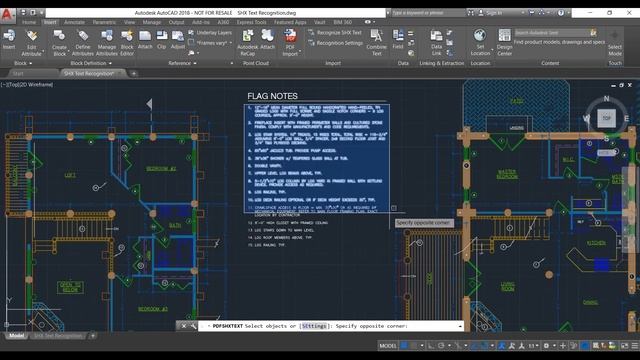
Task: Switch to the Manage ribbon tab
Action: 152,22
